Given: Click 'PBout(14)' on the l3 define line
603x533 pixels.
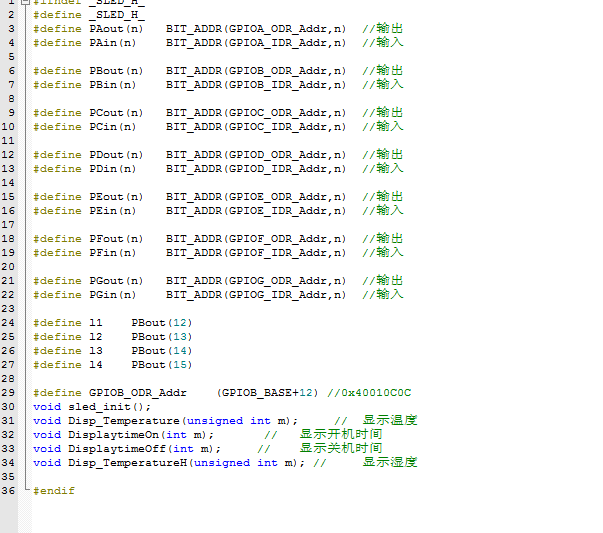Looking at the screenshot, I should [x=162, y=351].
